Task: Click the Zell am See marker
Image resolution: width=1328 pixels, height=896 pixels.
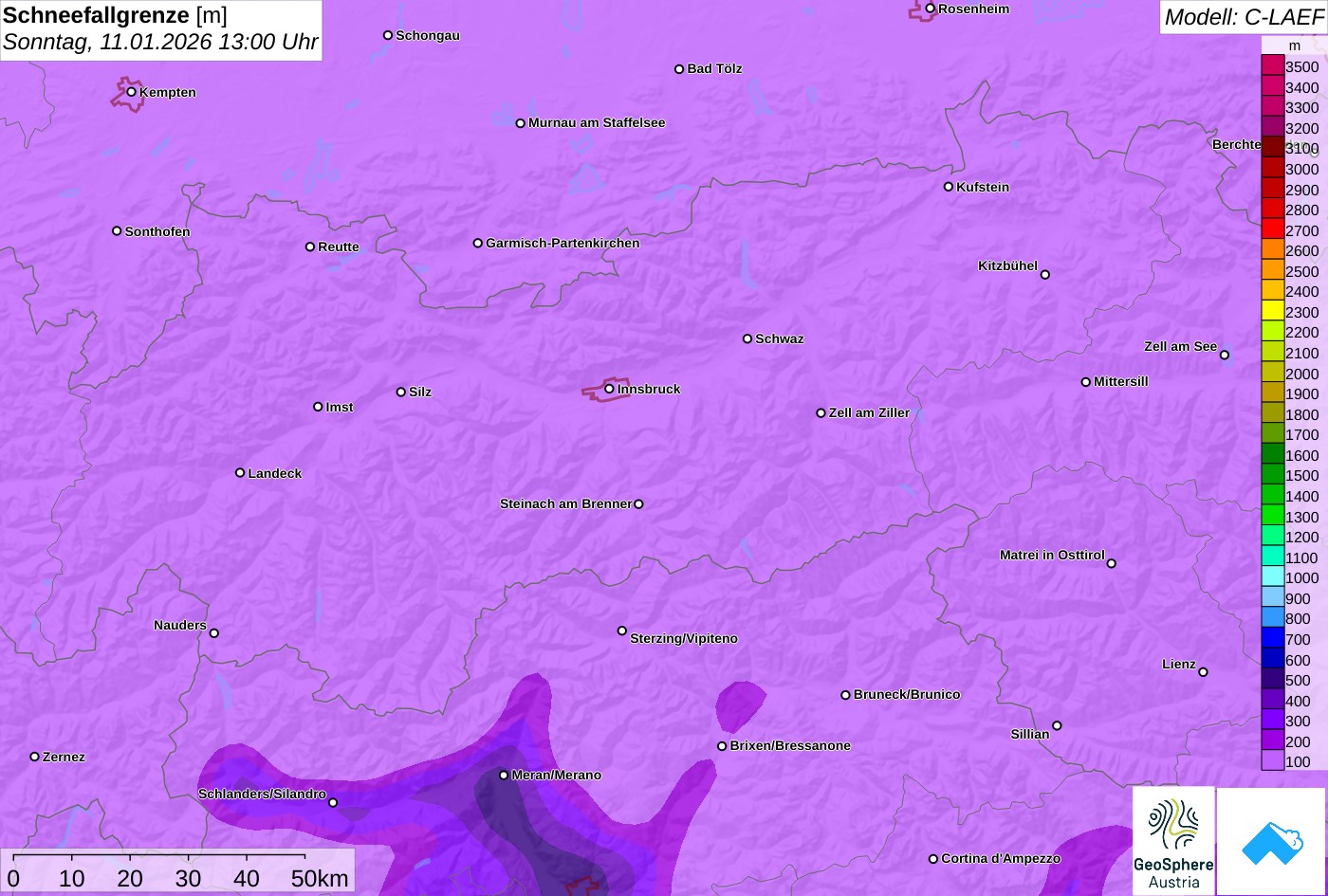Action: (x=1224, y=356)
